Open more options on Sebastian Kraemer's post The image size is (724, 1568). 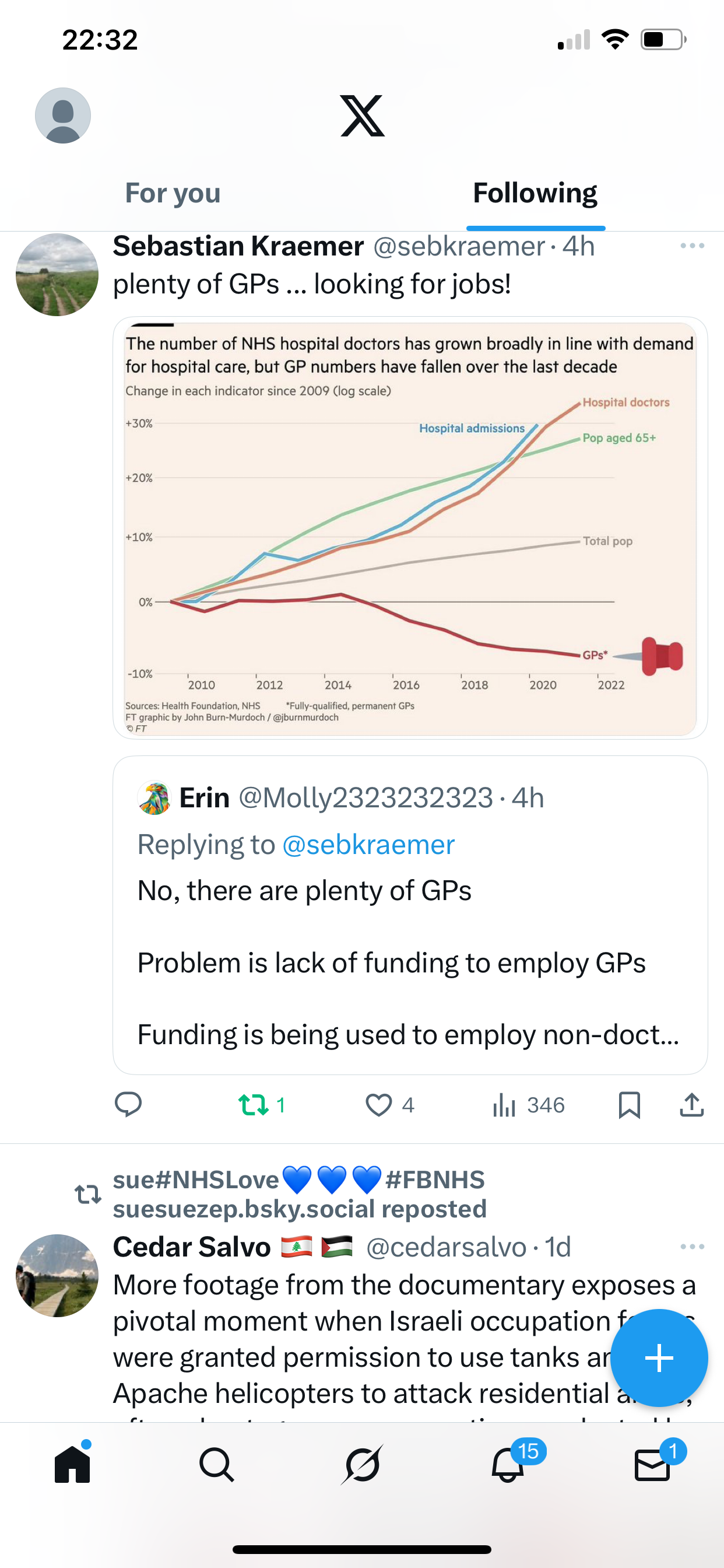[692, 246]
